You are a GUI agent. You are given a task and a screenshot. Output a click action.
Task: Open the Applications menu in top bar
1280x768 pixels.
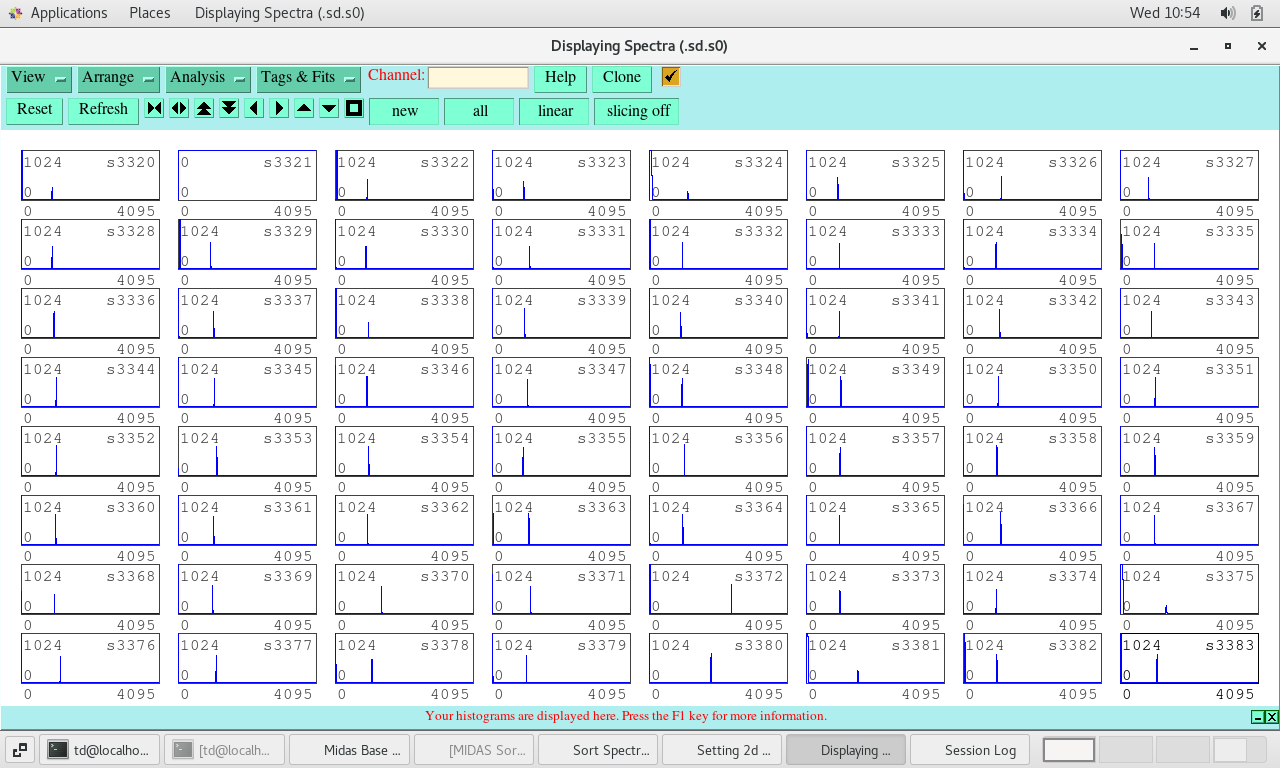(68, 13)
